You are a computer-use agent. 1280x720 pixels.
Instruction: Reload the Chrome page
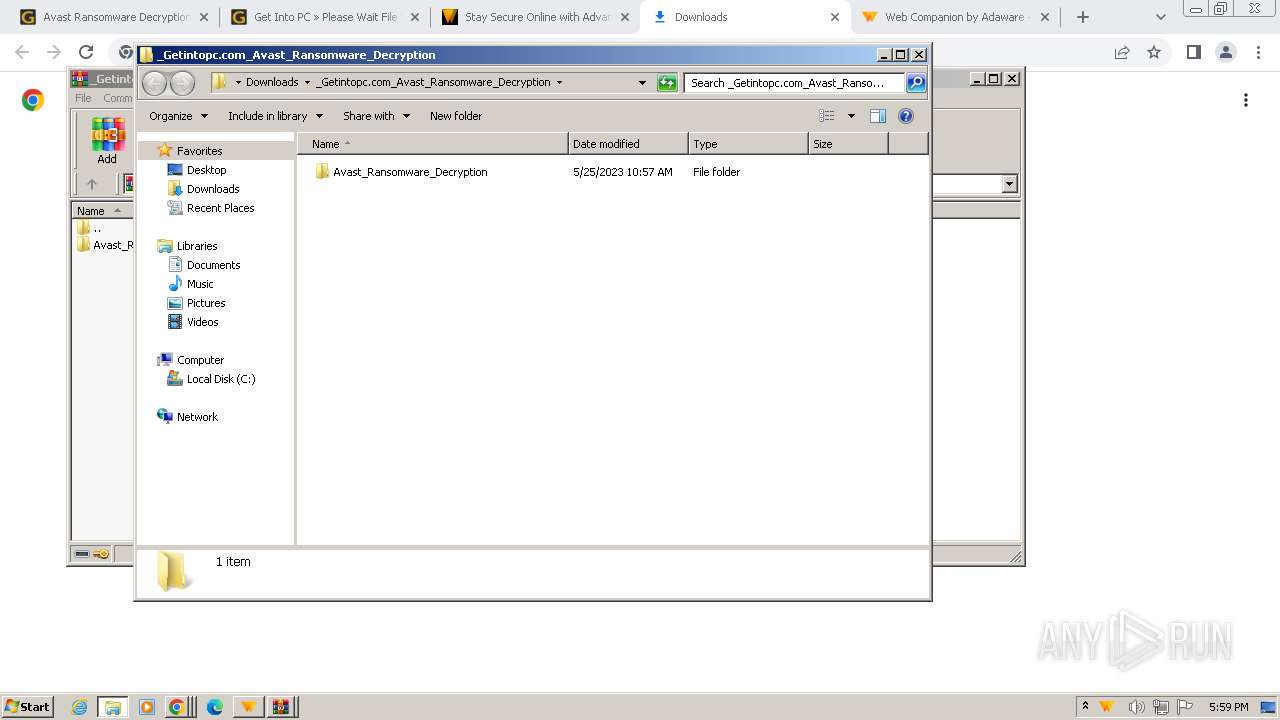[86, 52]
